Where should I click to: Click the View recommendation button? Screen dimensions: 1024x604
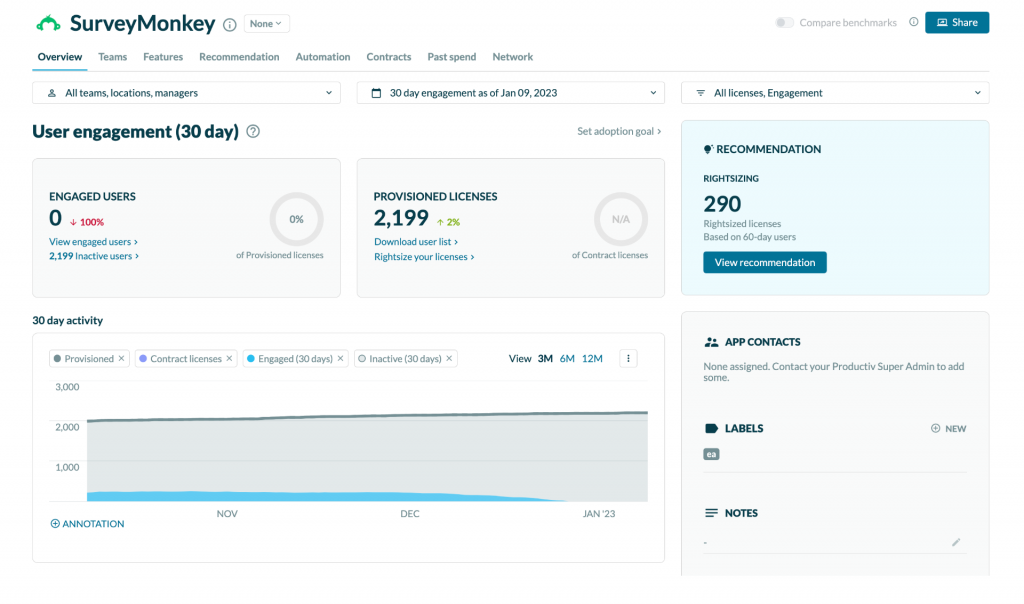(x=765, y=262)
